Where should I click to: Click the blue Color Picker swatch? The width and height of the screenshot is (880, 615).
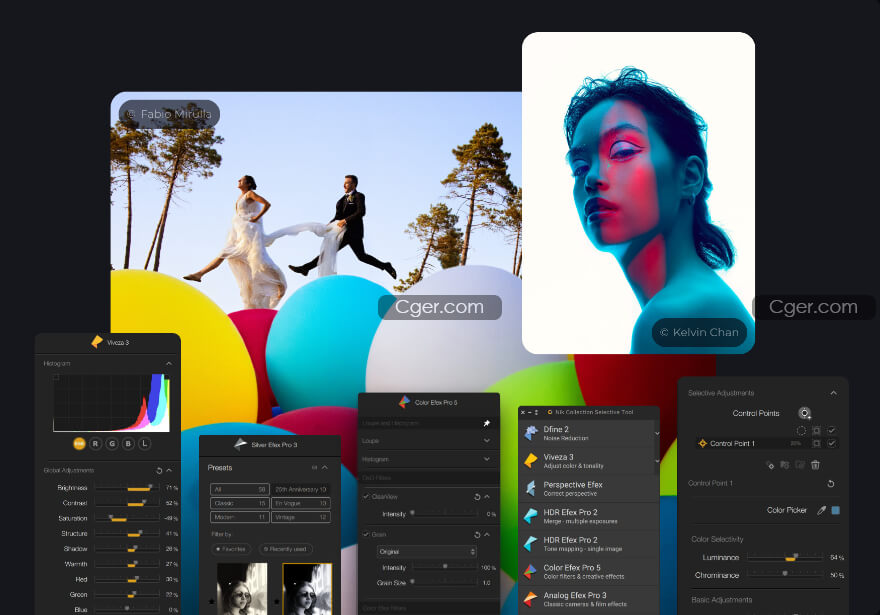tap(836, 510)
